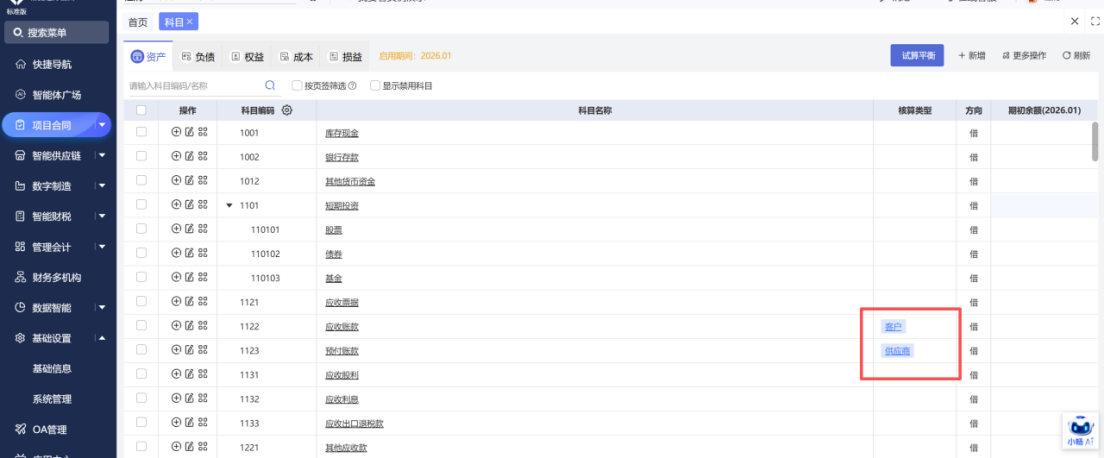Click the vertical scrollbar of the table
This screenshot has width=1105, height=458.
[x=1094, y=141]
